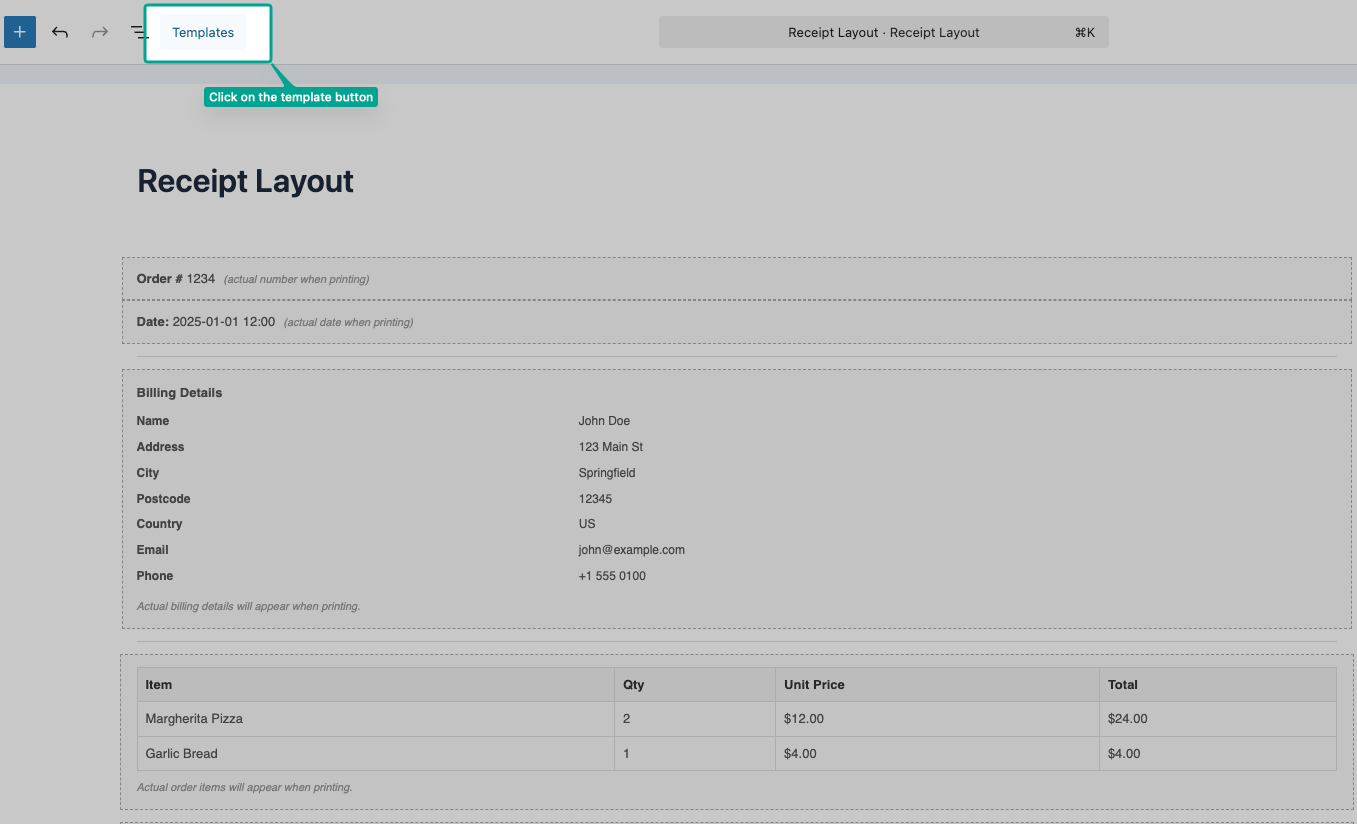
Task: Open the block inserter plus button
Action: pyautogui.click(x=20, y=32)
